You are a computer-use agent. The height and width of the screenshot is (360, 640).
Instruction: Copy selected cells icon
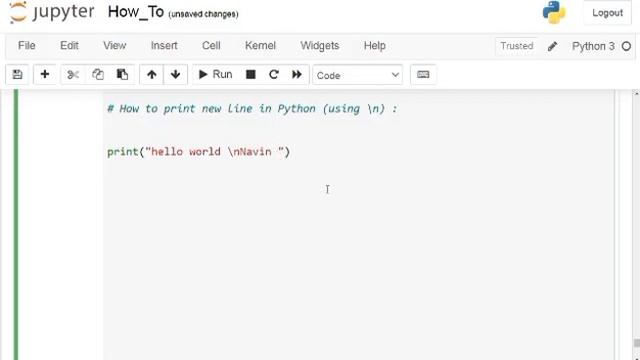point(98,75)
